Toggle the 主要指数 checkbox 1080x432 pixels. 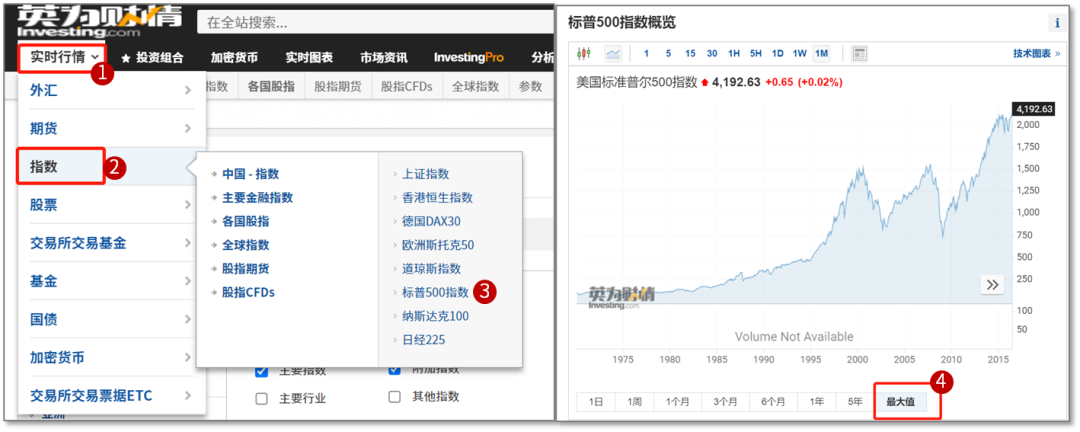[261, 371]
